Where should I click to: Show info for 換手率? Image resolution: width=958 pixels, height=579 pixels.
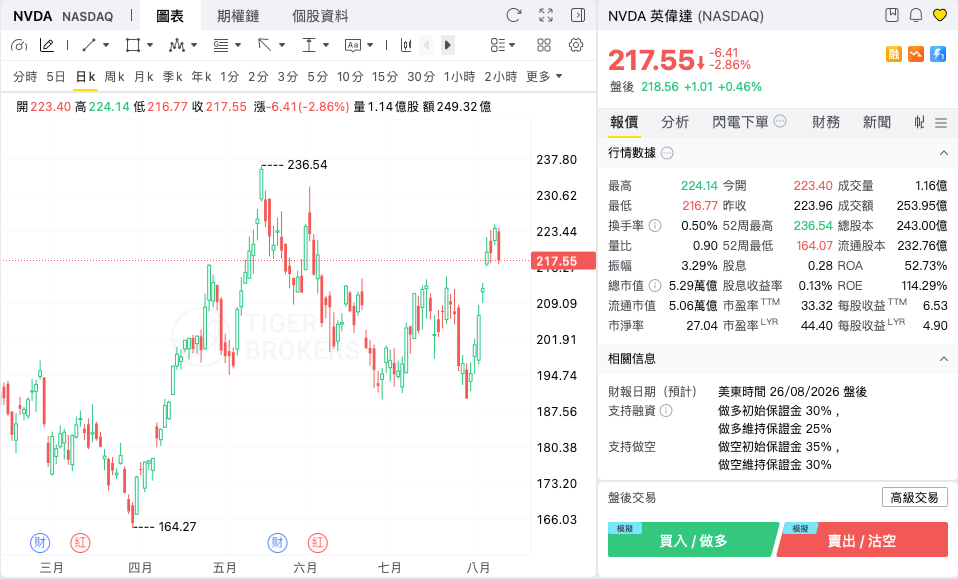(654, 226)
